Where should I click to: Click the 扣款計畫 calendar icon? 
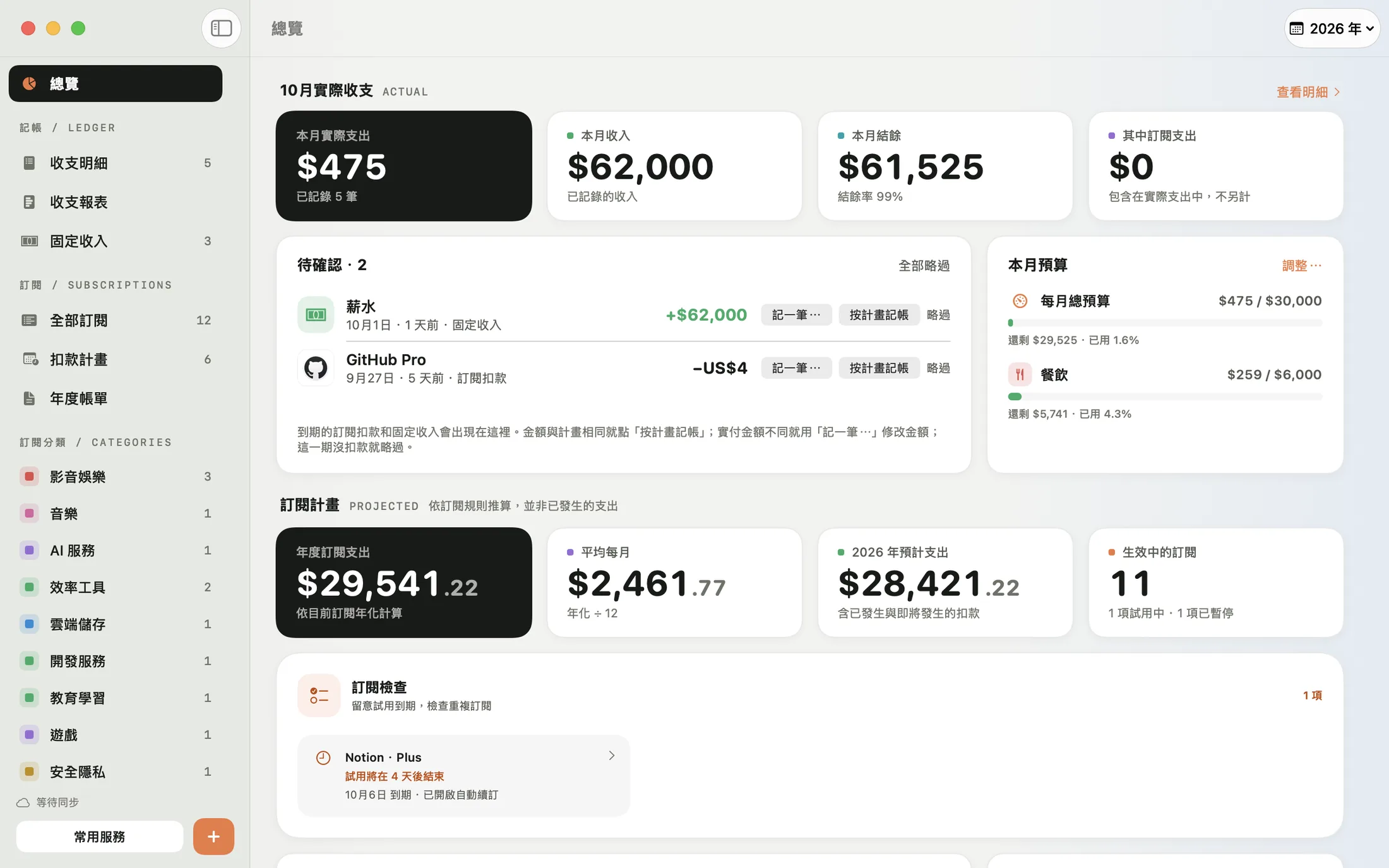tap(30, 359)
